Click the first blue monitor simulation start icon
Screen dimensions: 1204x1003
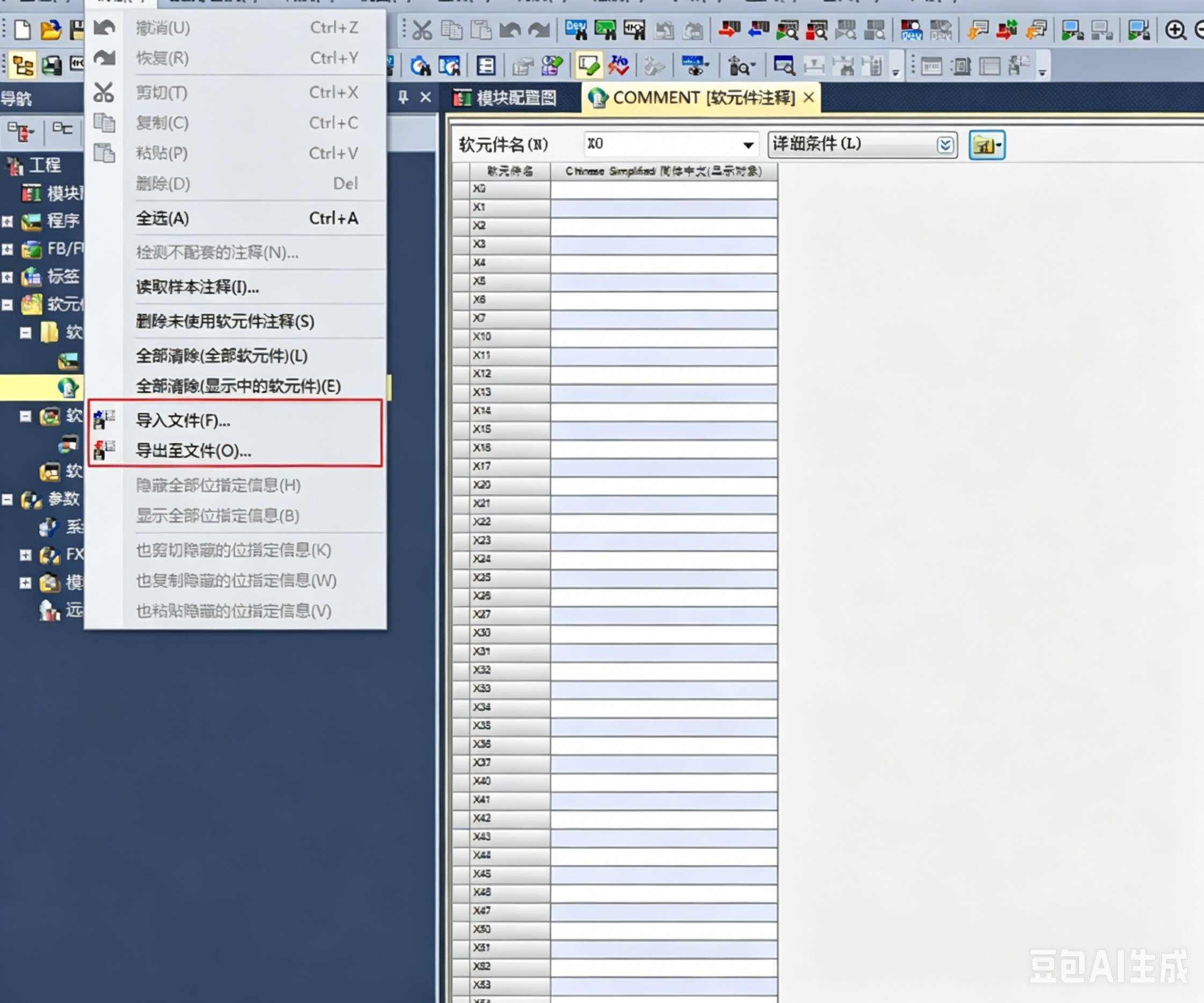(1072, 30)
